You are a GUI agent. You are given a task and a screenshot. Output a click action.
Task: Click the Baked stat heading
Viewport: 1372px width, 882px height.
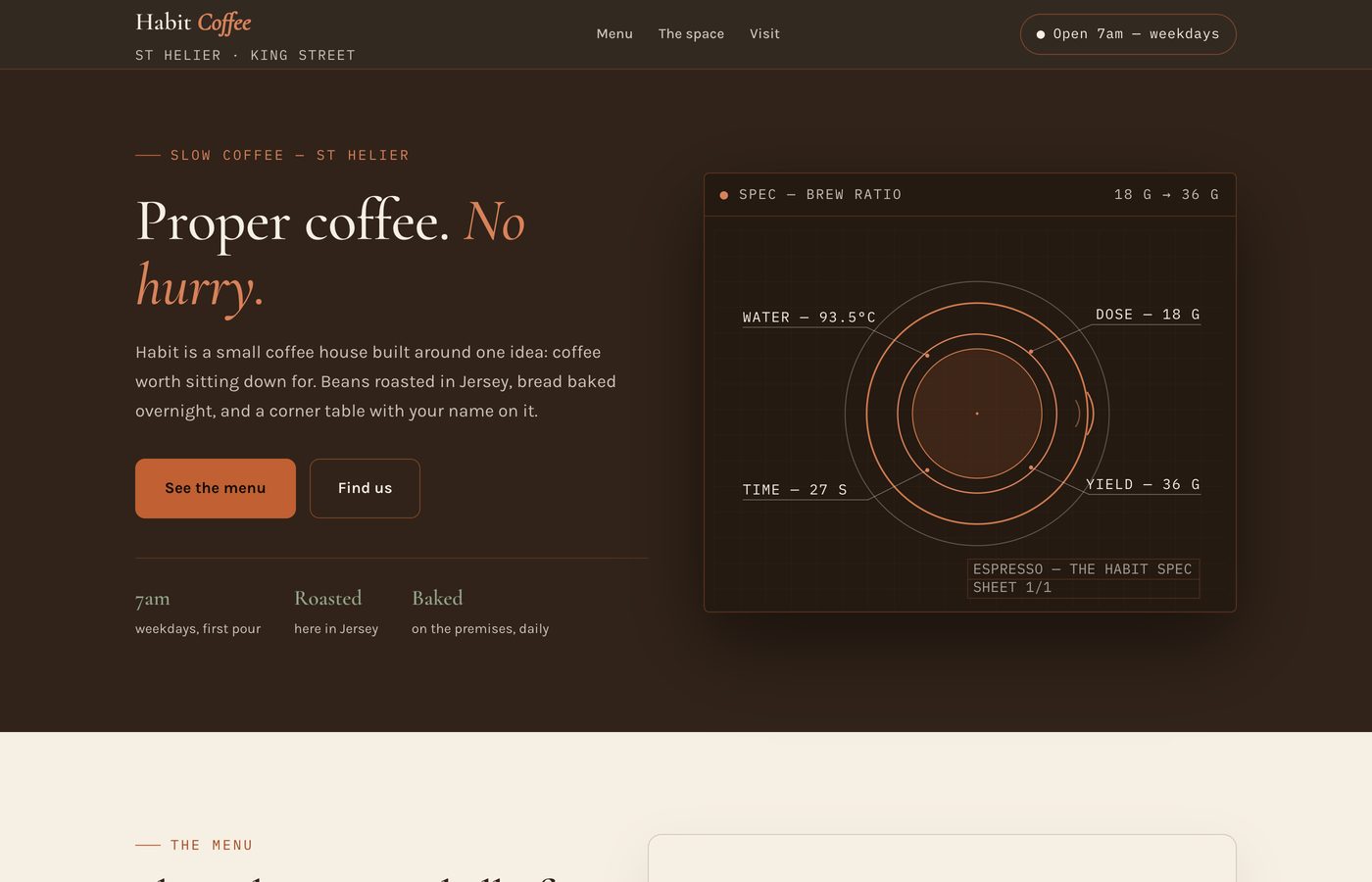pyautogui.click(x=437, y=598)
